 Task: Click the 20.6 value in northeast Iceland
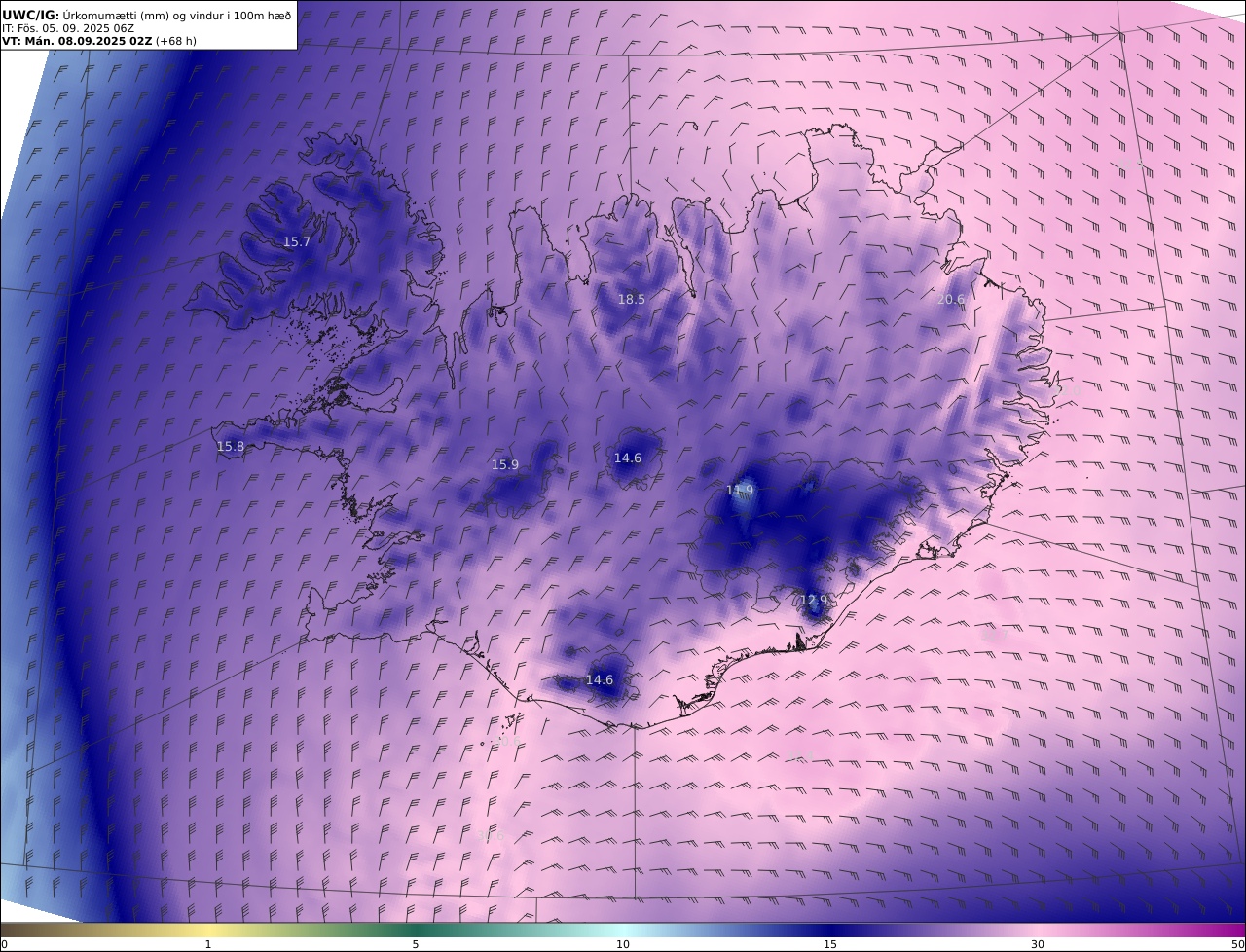950,299
